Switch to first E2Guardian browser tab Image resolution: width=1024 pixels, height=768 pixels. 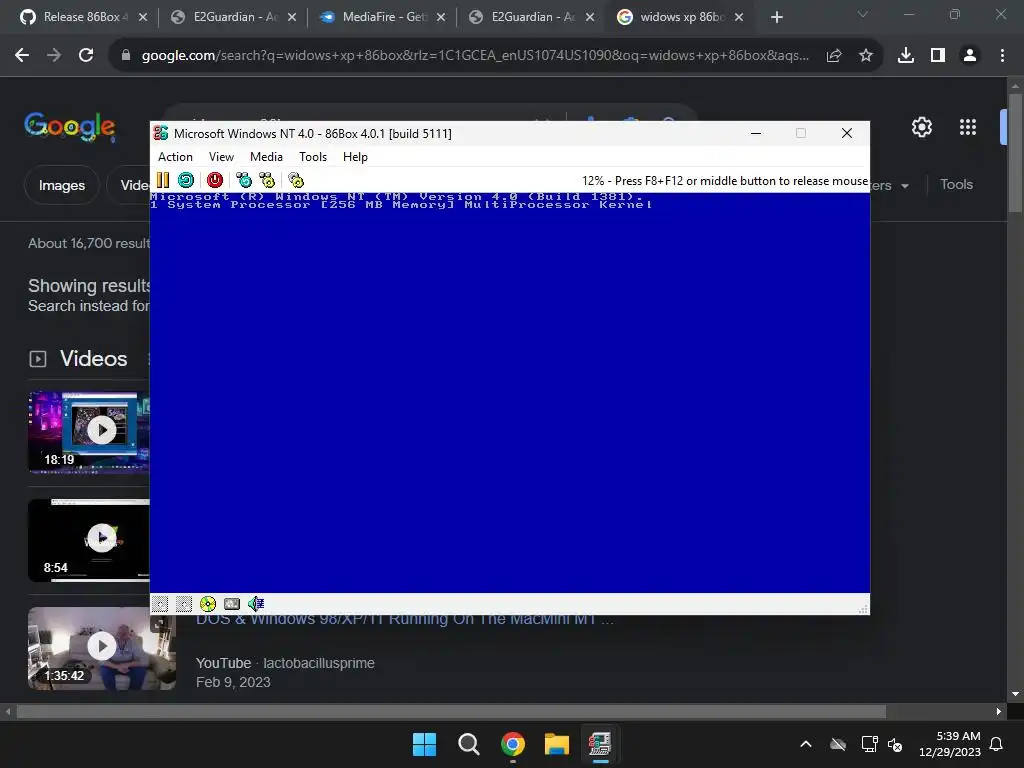tap(232, 17)
